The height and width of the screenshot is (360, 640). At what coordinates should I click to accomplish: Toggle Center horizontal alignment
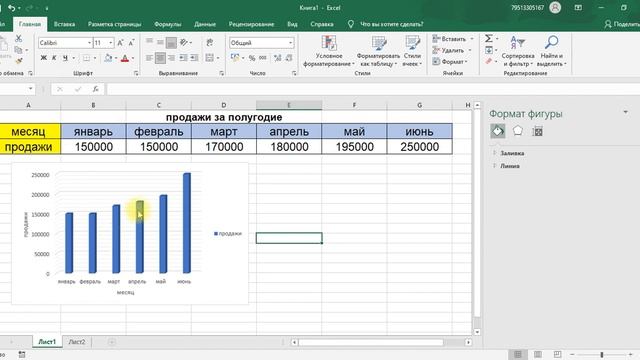tap(160, 58)
